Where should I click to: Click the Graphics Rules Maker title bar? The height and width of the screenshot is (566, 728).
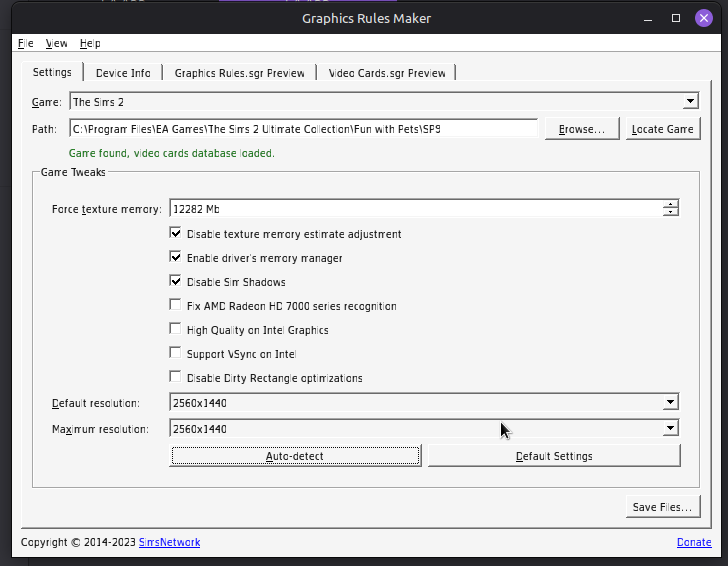click(x=366, y=19)
